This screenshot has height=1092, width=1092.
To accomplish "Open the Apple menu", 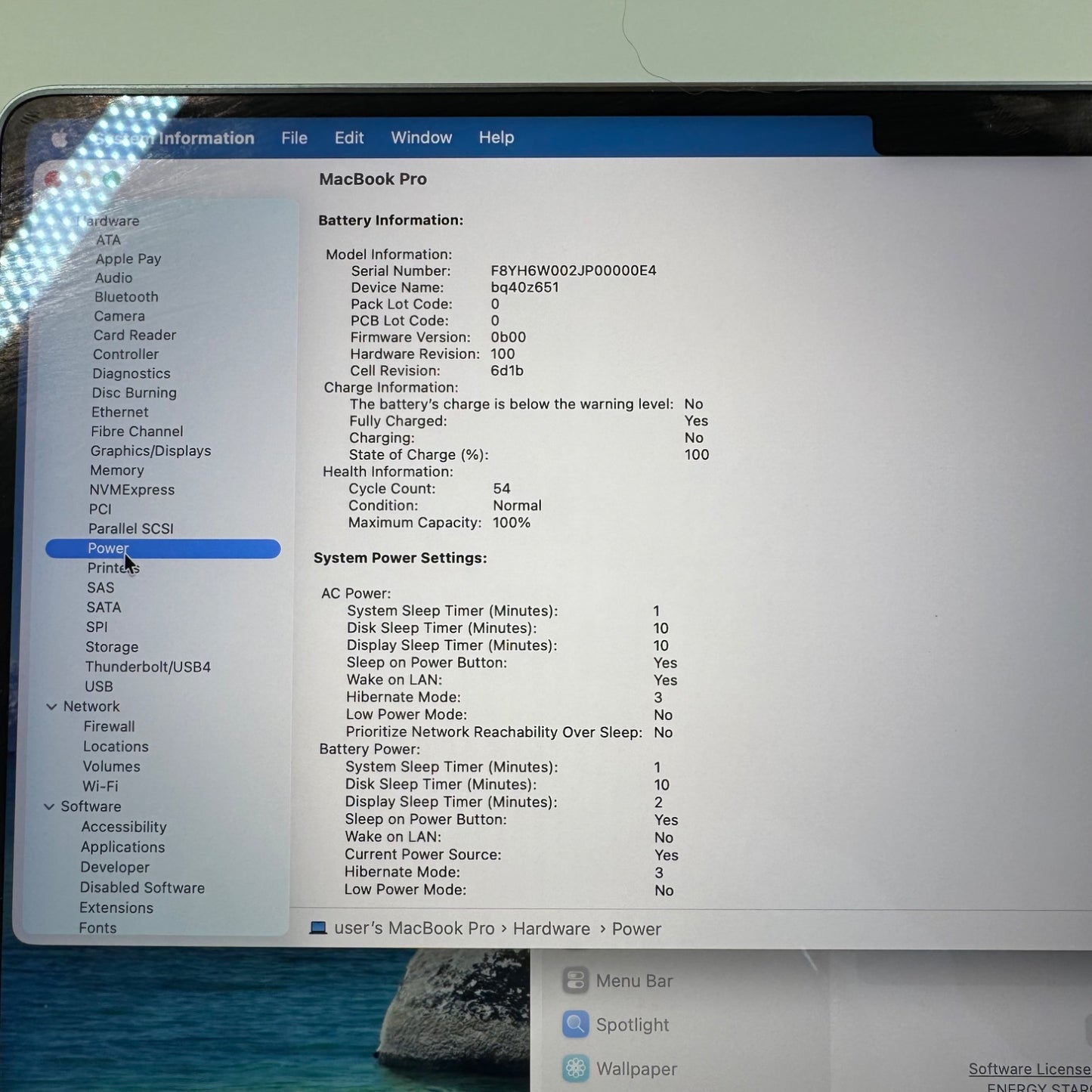I will click(59, 138).
